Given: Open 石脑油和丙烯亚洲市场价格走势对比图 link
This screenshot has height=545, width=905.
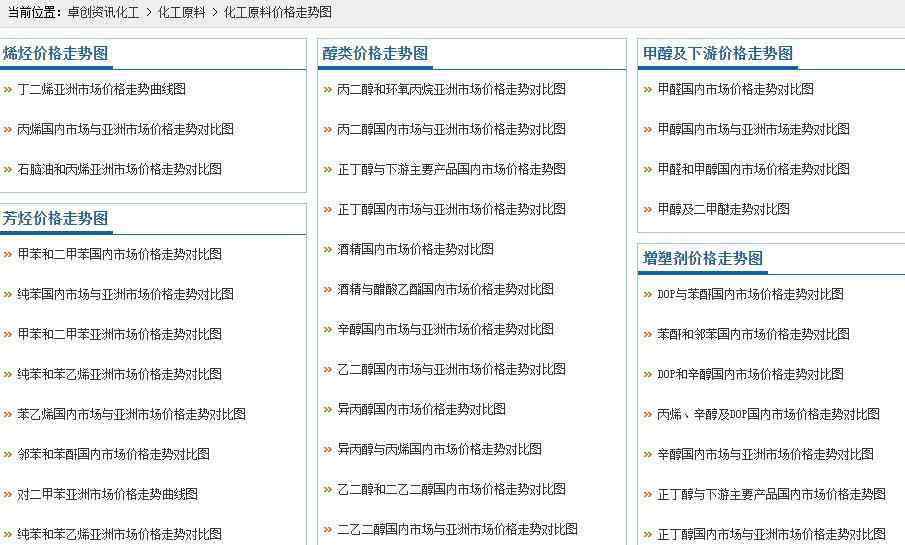Looking at the screenshot, I should point(119,169).
